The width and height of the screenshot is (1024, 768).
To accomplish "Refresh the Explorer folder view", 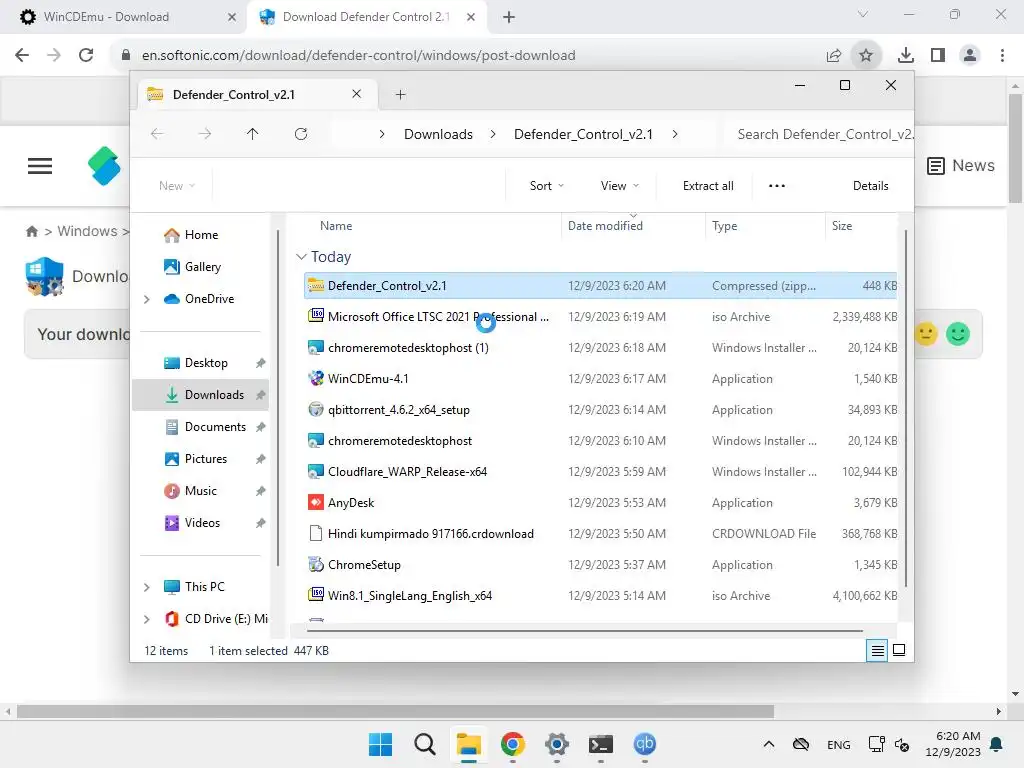I will tap(300, 134).
